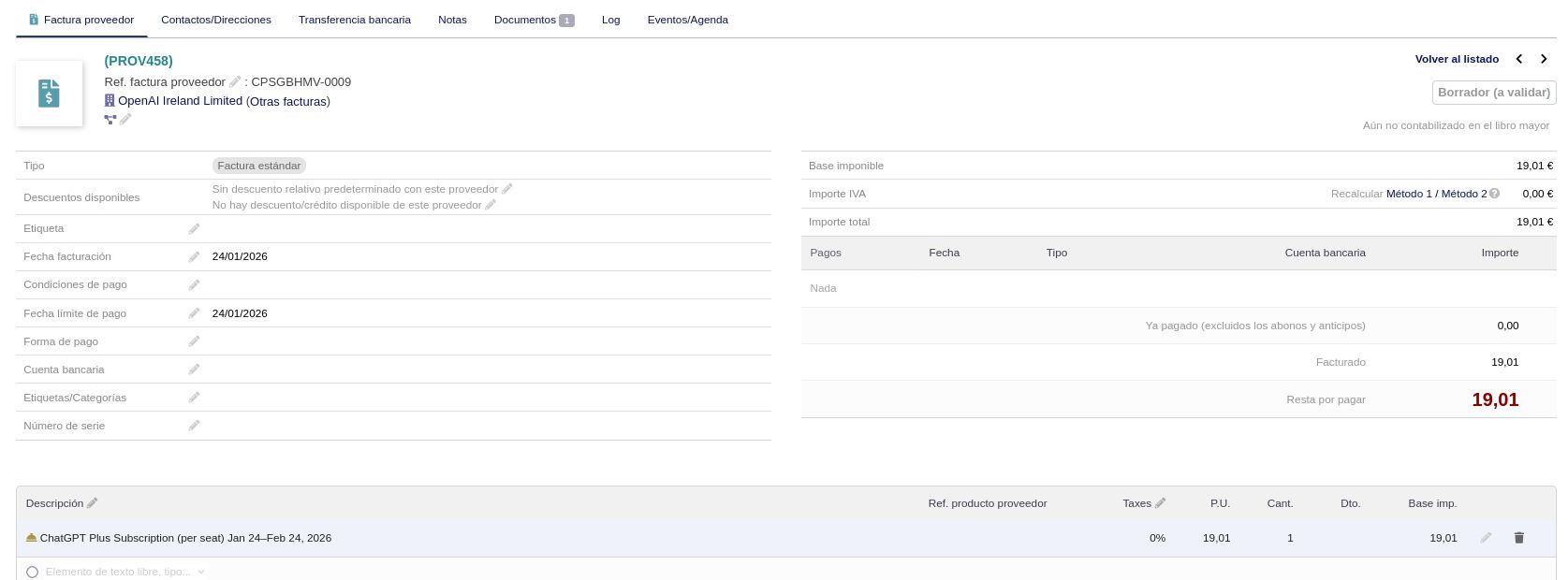Viewport: 1568px width, 580px height.
Task: Go to the previous invoice arrow
Action: [x=1519, y=59]
